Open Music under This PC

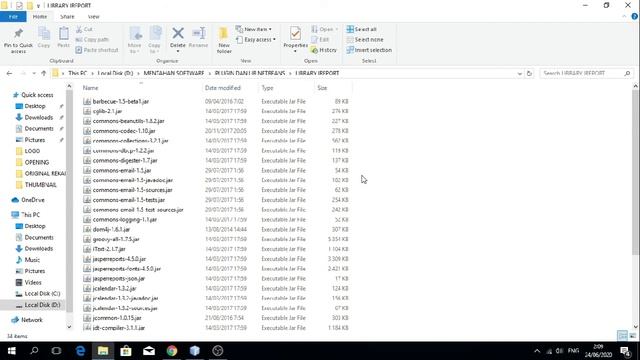(27, 260)
